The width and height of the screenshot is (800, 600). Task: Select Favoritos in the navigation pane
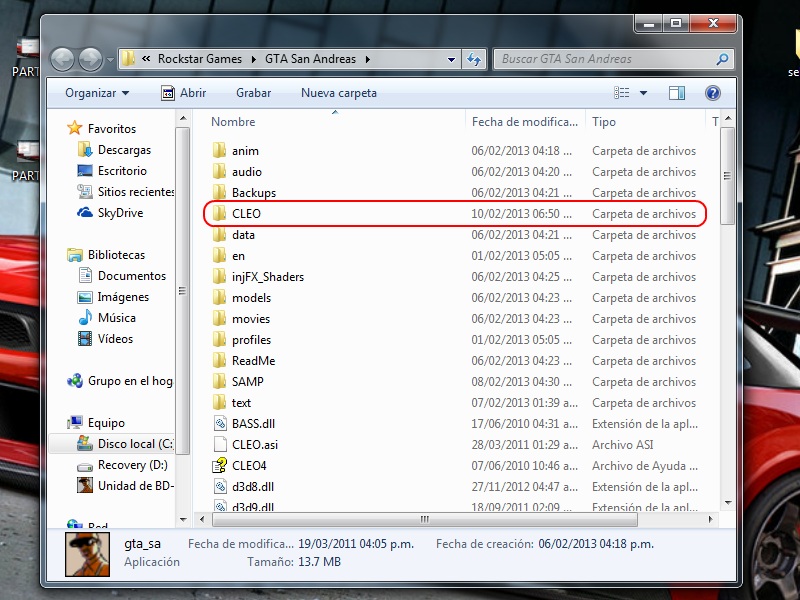(x=112, y=129)
